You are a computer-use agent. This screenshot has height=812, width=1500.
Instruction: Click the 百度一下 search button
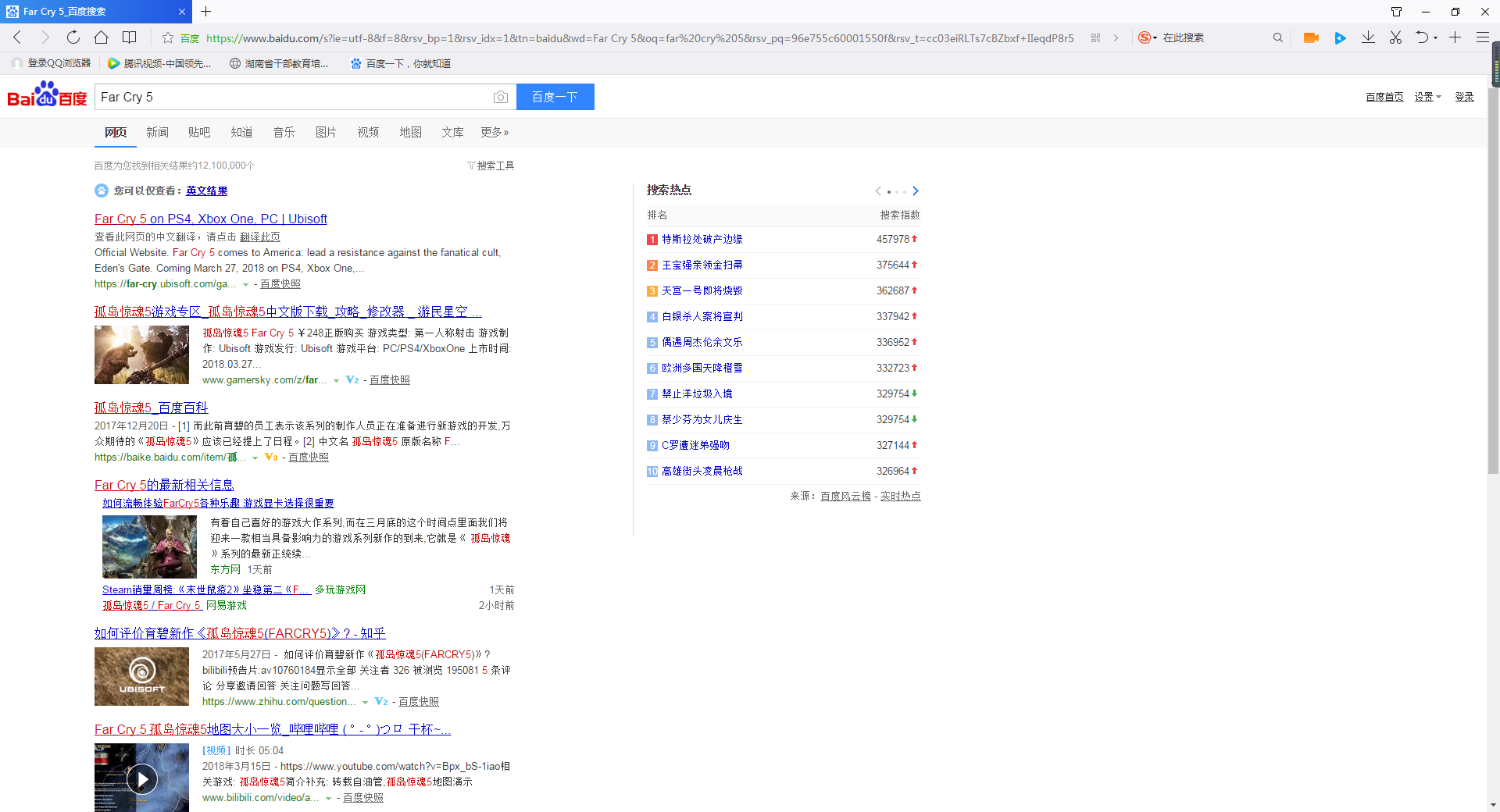click(x=555, y=97)
